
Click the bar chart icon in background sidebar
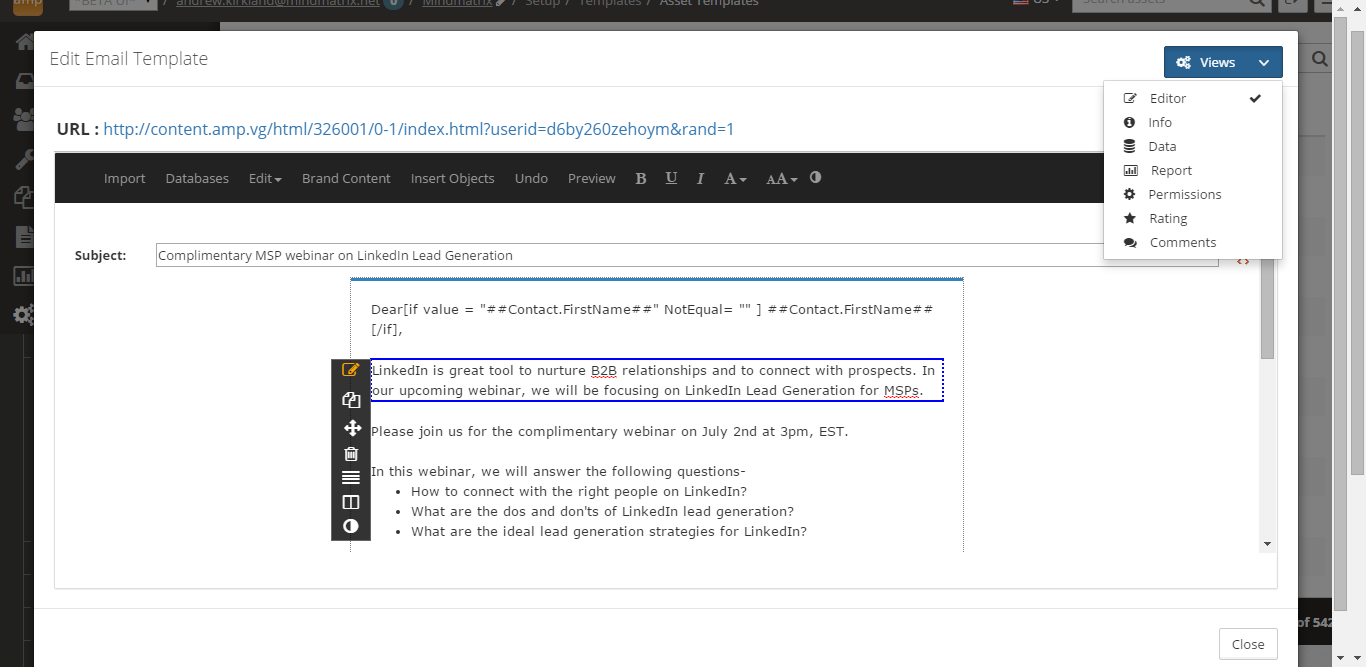24,275
